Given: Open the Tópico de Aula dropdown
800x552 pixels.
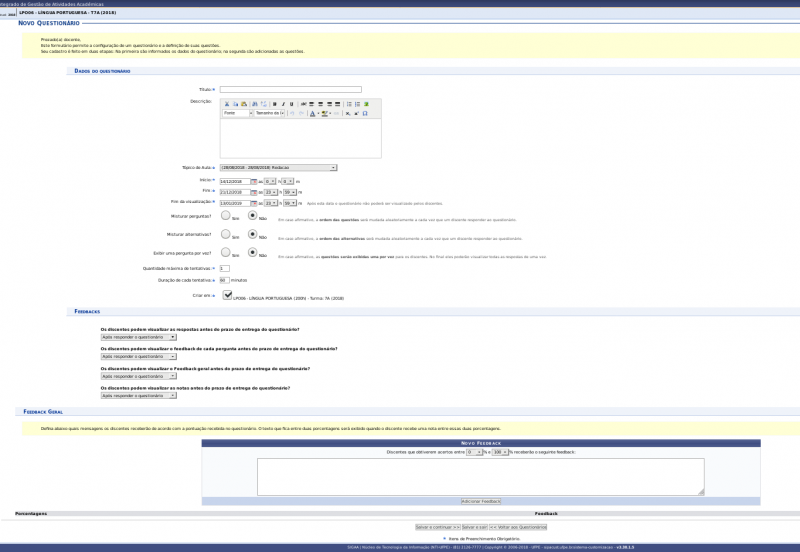Looking at the screenshot, I should tap(285, 168).
